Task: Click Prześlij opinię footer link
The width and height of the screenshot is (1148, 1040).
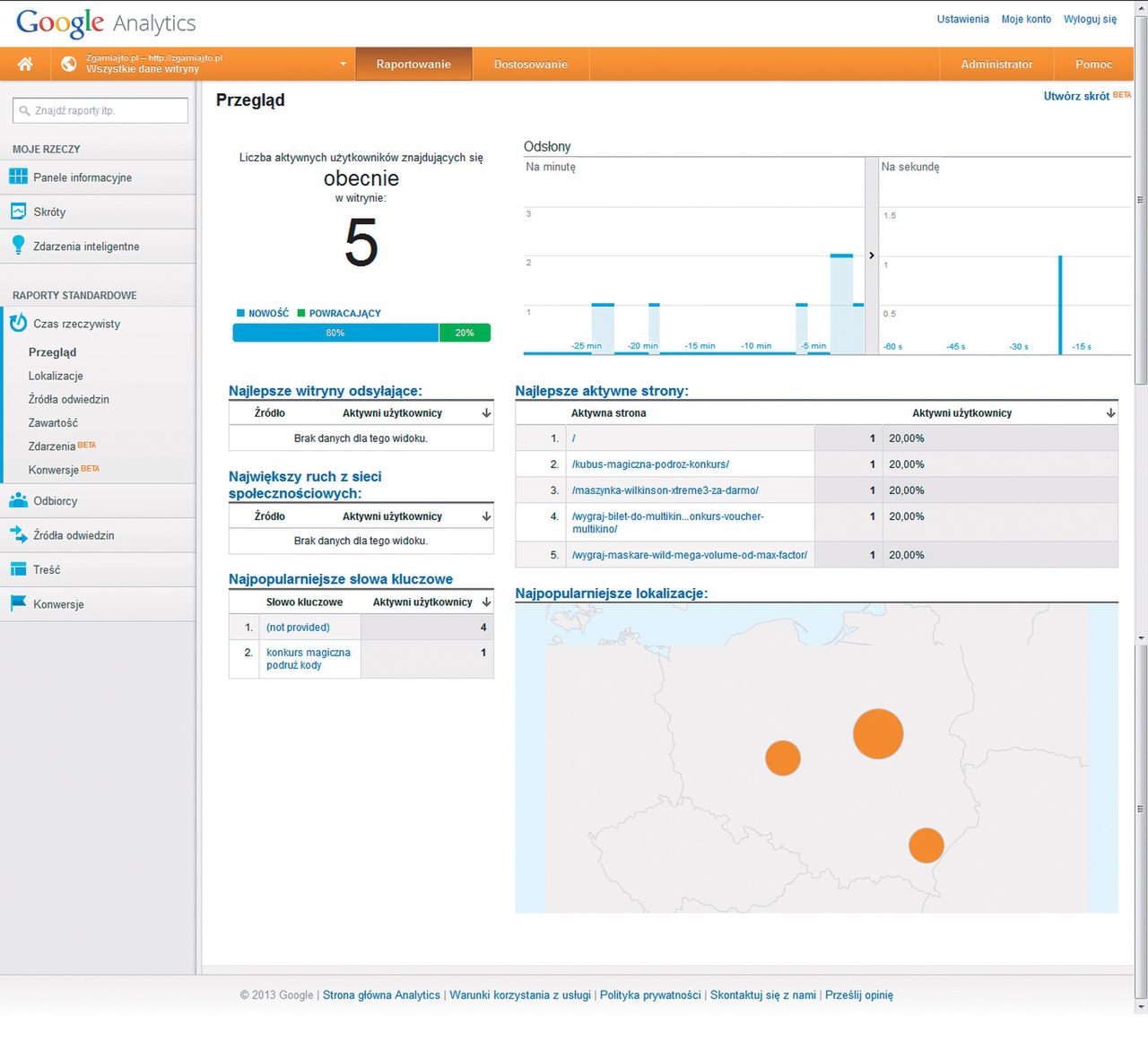Action: [x=859, y=995]
